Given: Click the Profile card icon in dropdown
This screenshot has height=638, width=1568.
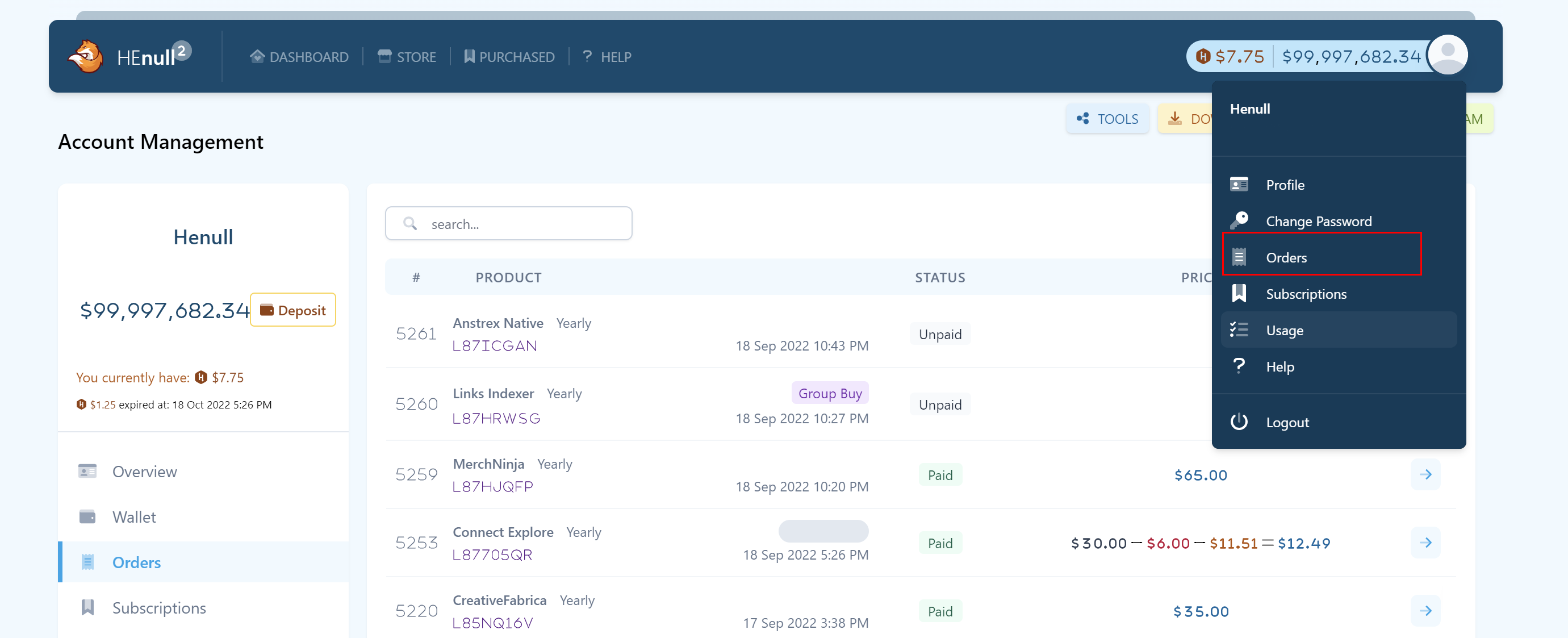Looking at the screenshot, I should (1239, 185).
